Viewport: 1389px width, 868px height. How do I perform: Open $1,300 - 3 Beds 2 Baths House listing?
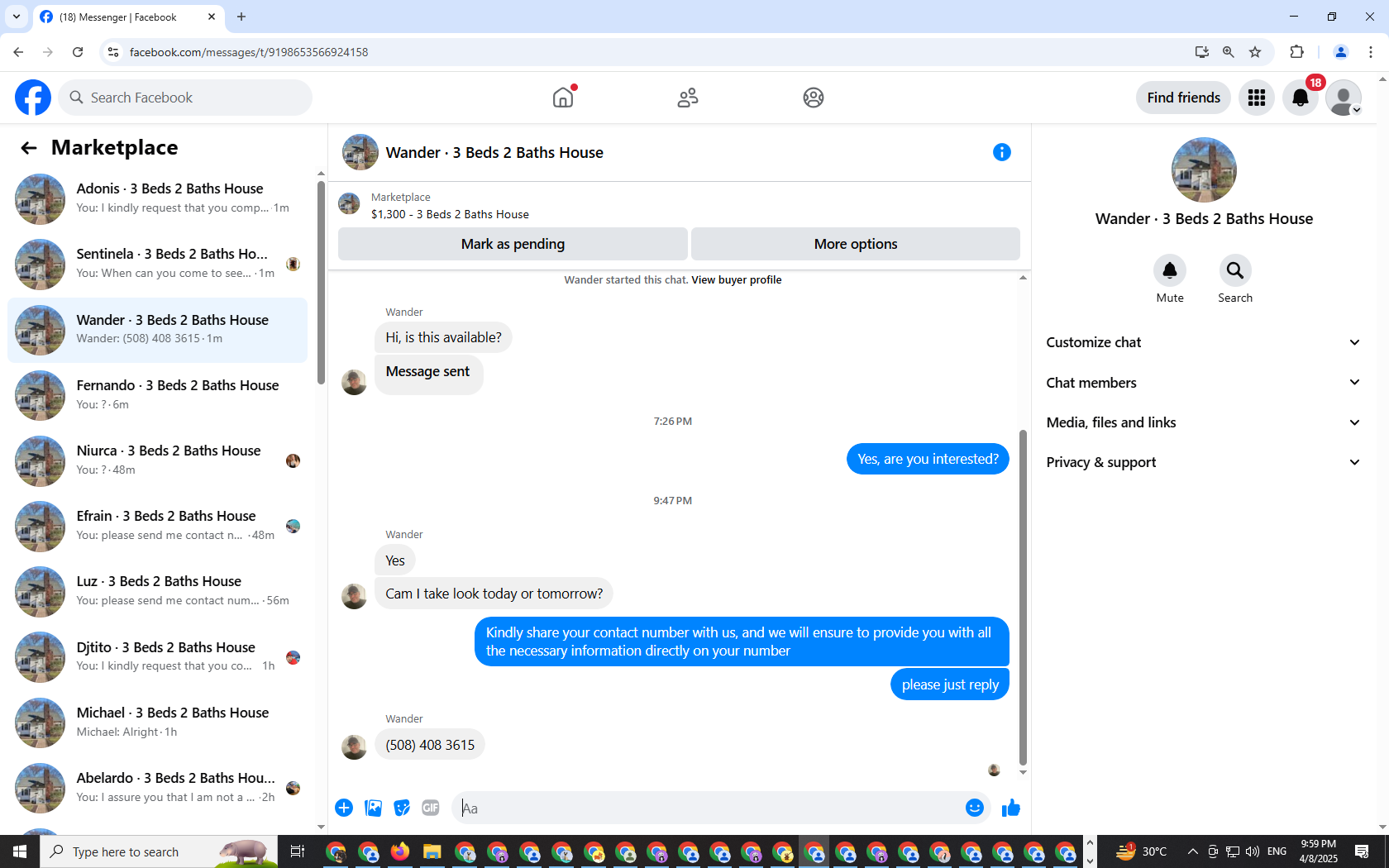(x=450, y=214)
